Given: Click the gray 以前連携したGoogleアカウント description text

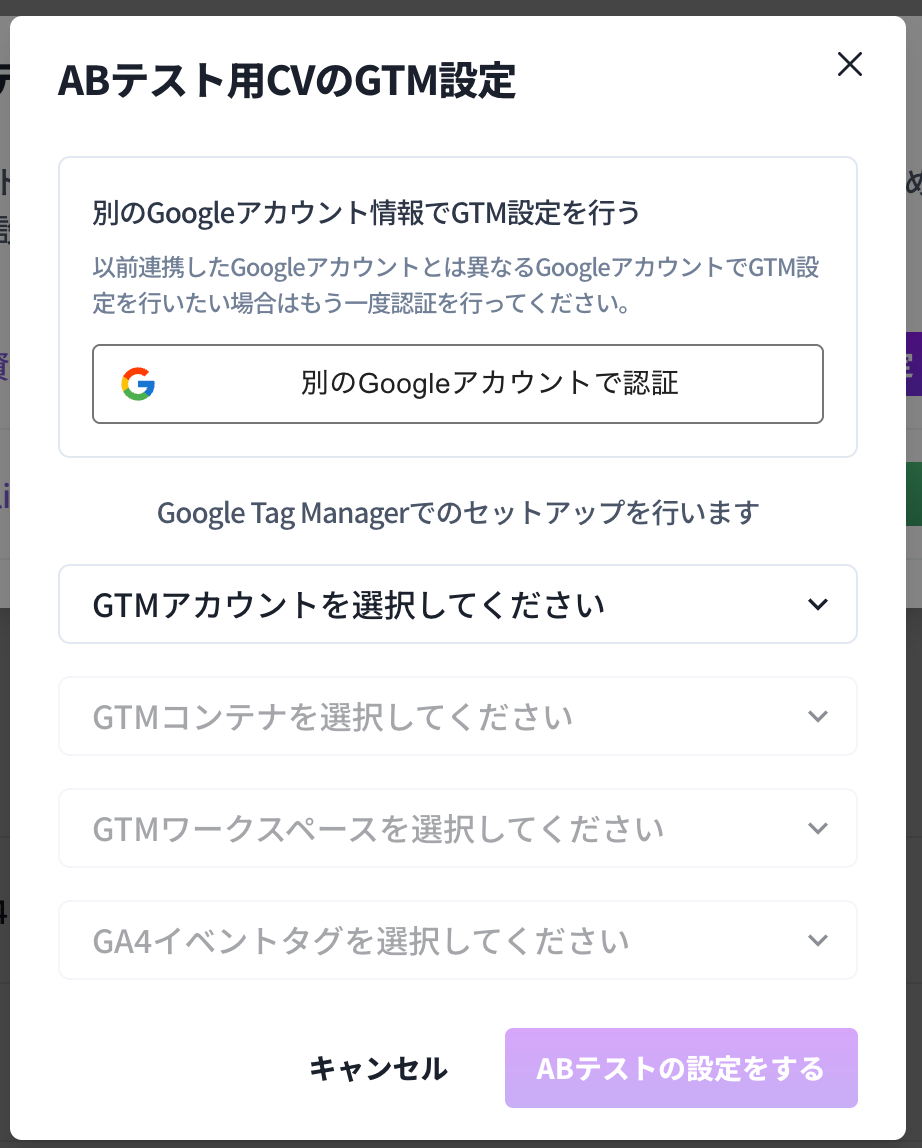Looking at the screenshot, I should pos(456,285).
